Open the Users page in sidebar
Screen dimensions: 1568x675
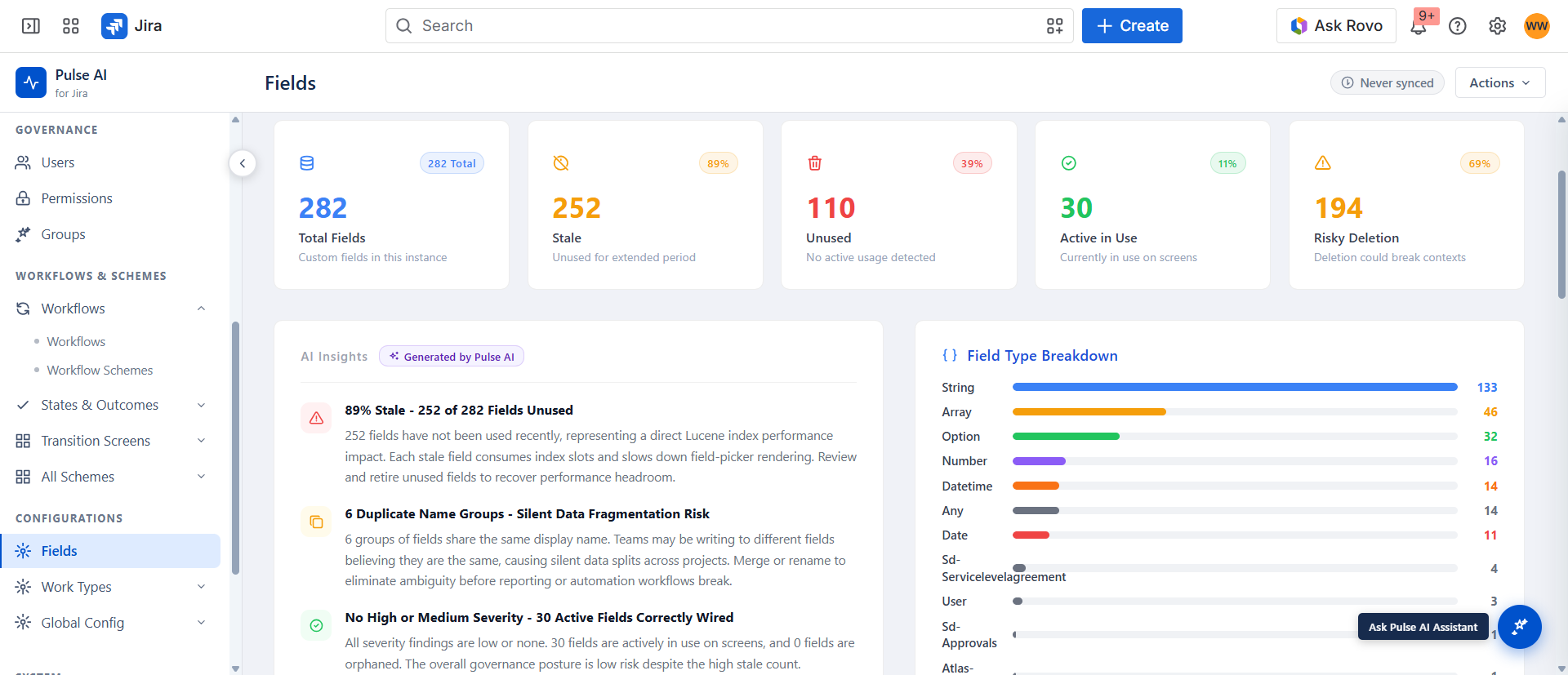pos(110,162)
